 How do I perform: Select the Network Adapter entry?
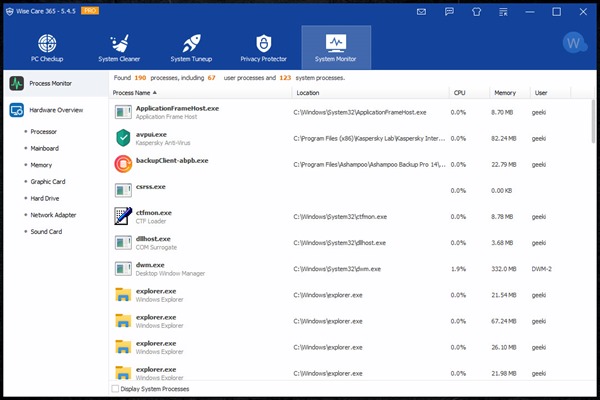click(54, 215)
